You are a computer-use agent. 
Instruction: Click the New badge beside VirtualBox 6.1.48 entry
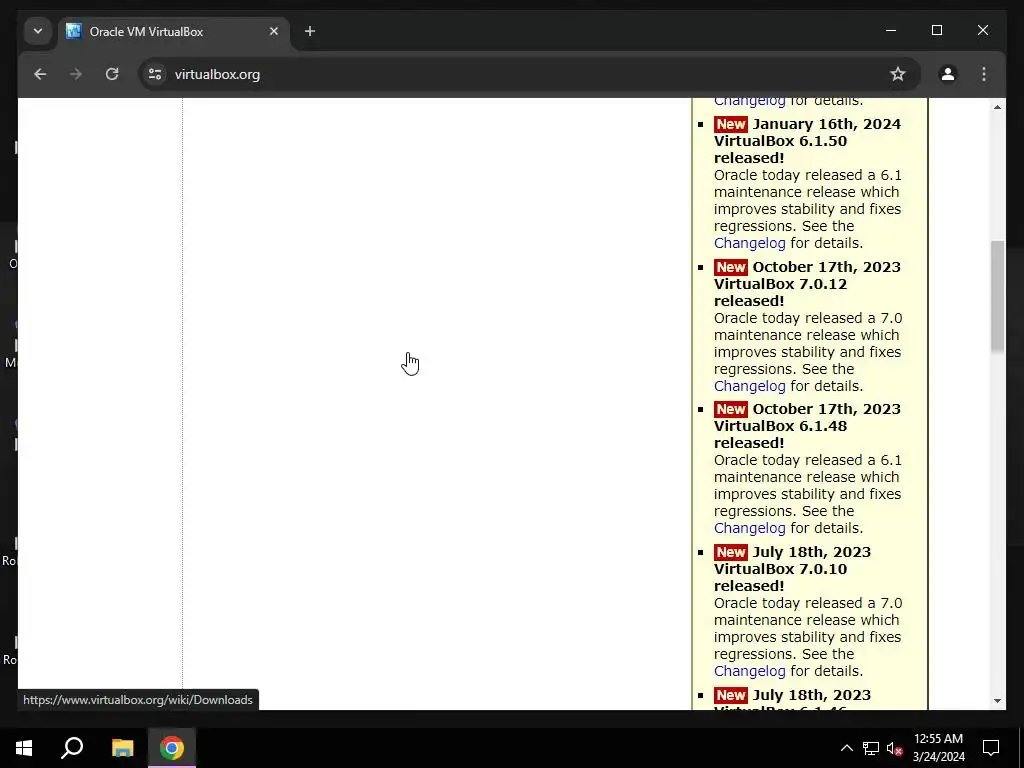click(x=731, y=409)
